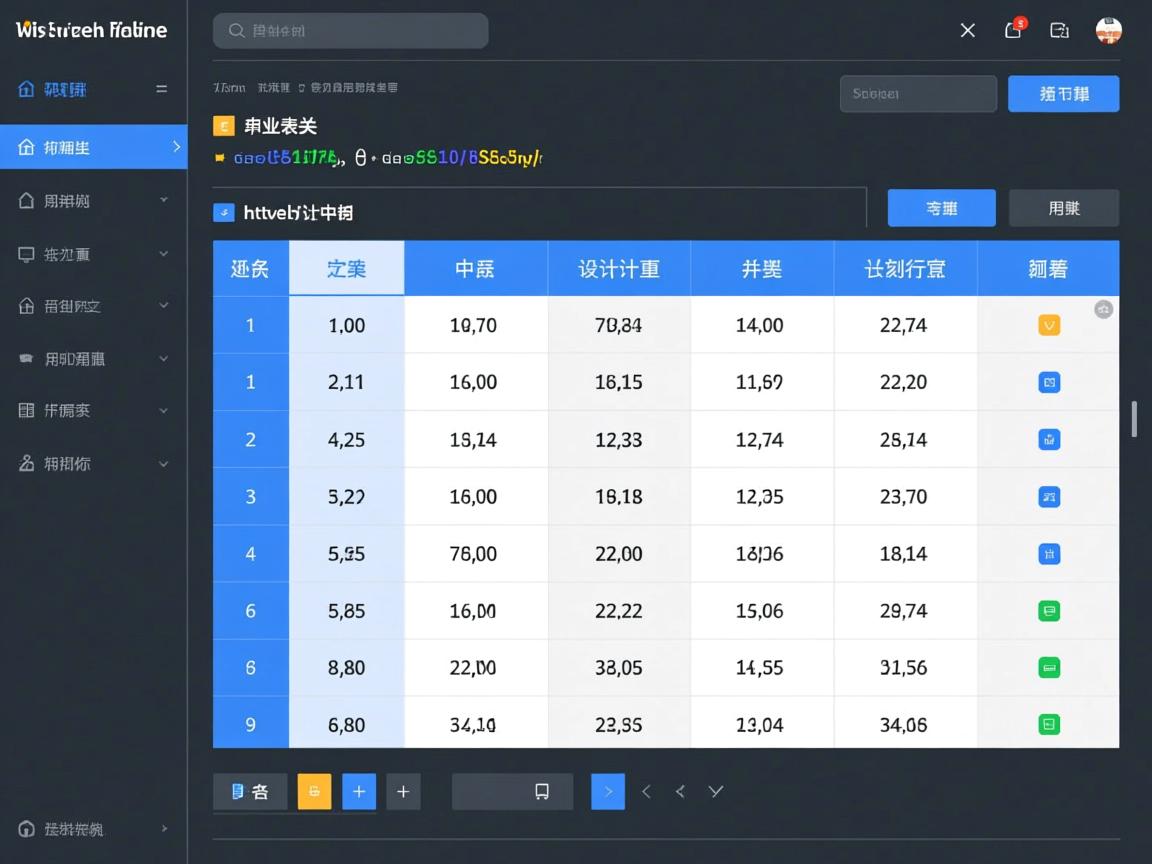Click the orange square swatch beside the page title
Viewport: 1152px width, 864px height.
click(x=222, y=126)
